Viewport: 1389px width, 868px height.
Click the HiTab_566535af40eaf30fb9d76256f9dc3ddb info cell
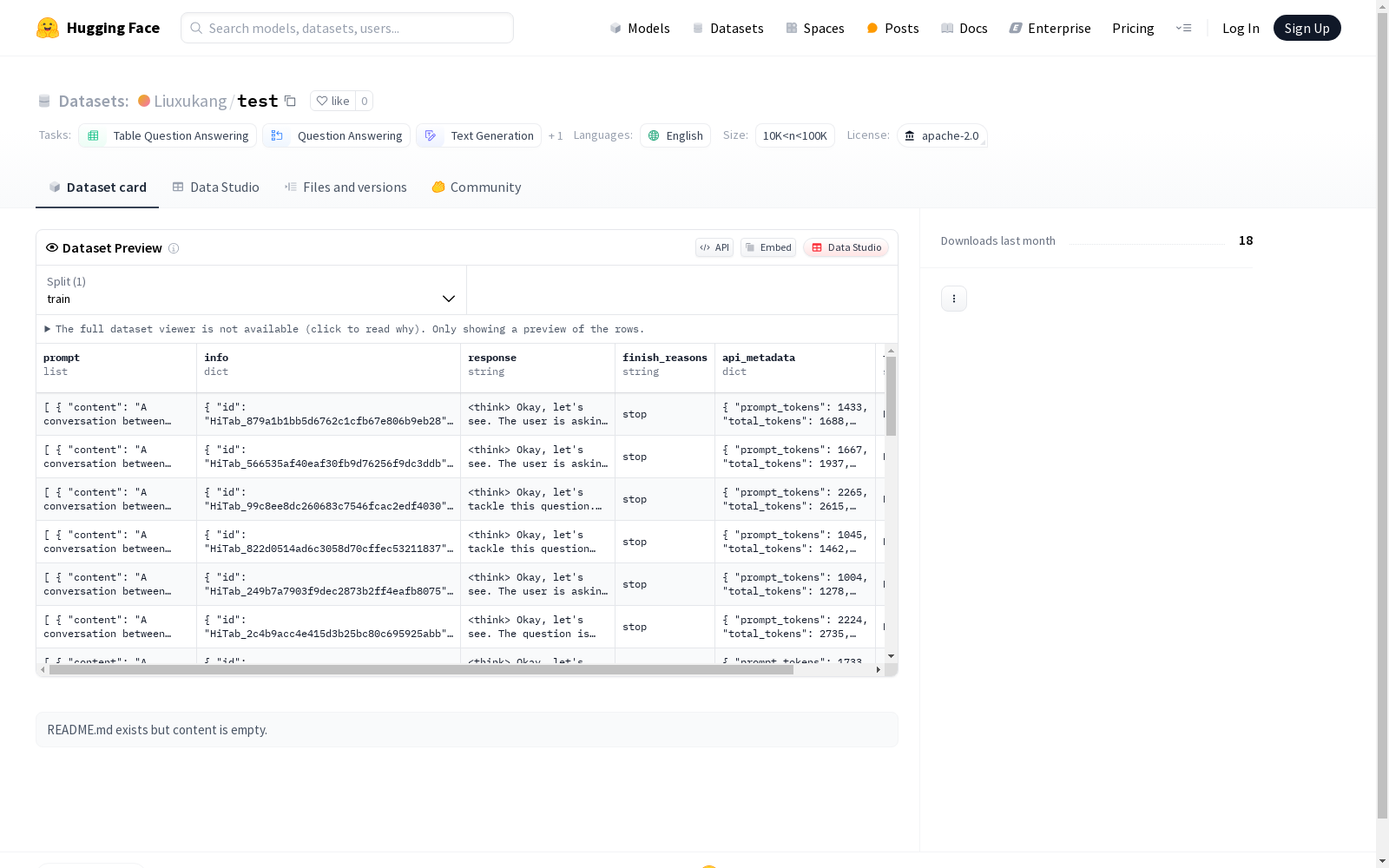tap(329, 457)
